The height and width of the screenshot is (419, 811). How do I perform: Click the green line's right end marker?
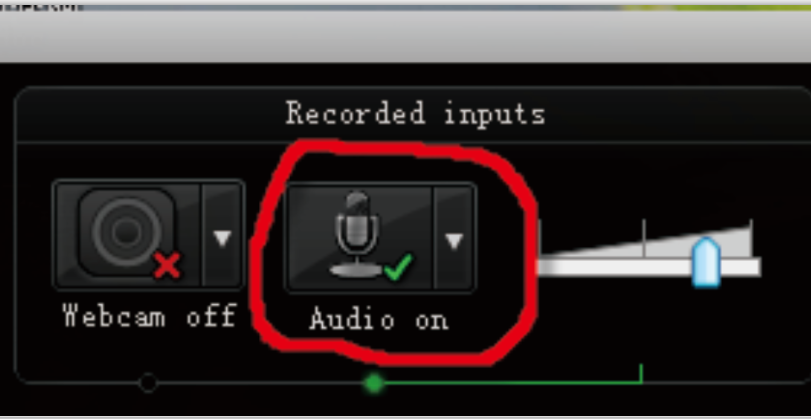[641, 373]
